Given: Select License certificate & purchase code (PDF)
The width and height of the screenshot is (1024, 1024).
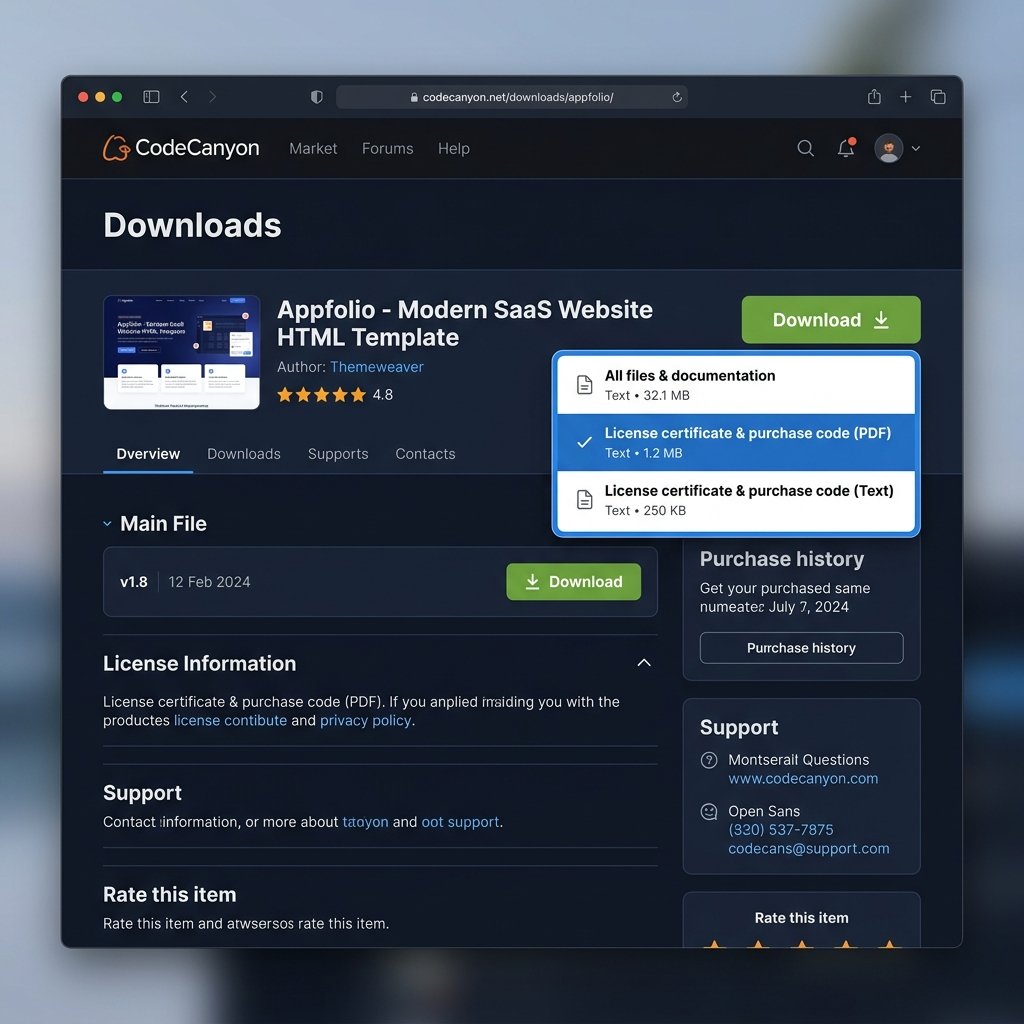Looking at the screenshot, I should (x=735, y=443).
